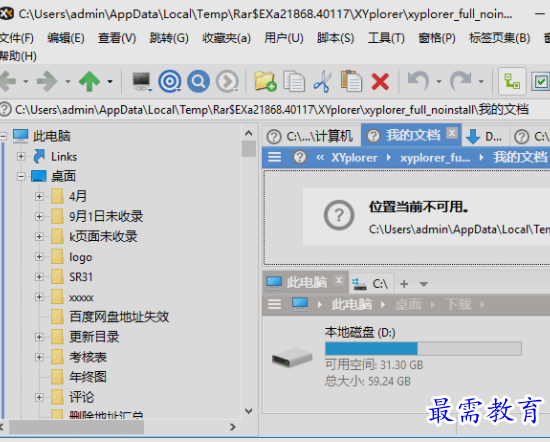
Task: Expand the Links tree node
Action: 21,156
